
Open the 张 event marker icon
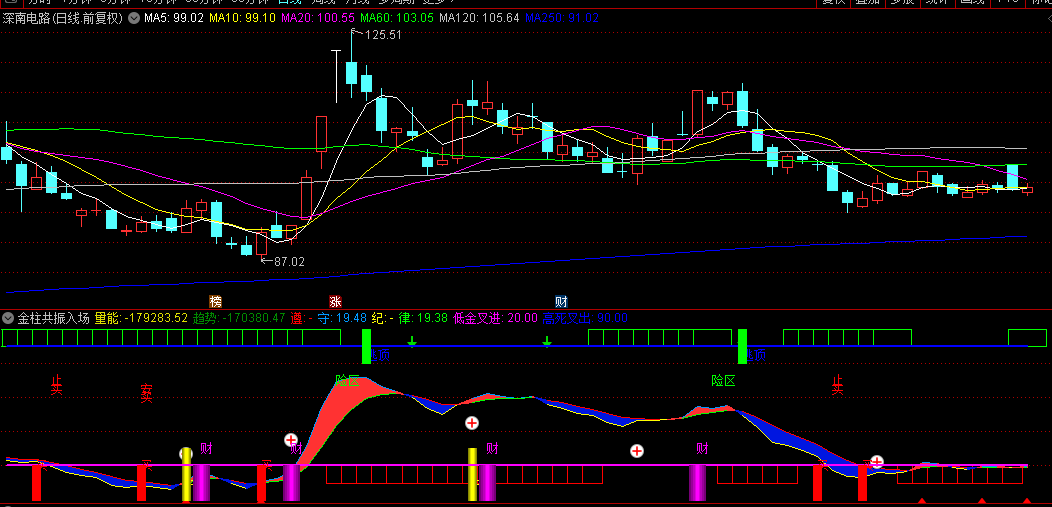pyautogui.click(x=335, y=301)
